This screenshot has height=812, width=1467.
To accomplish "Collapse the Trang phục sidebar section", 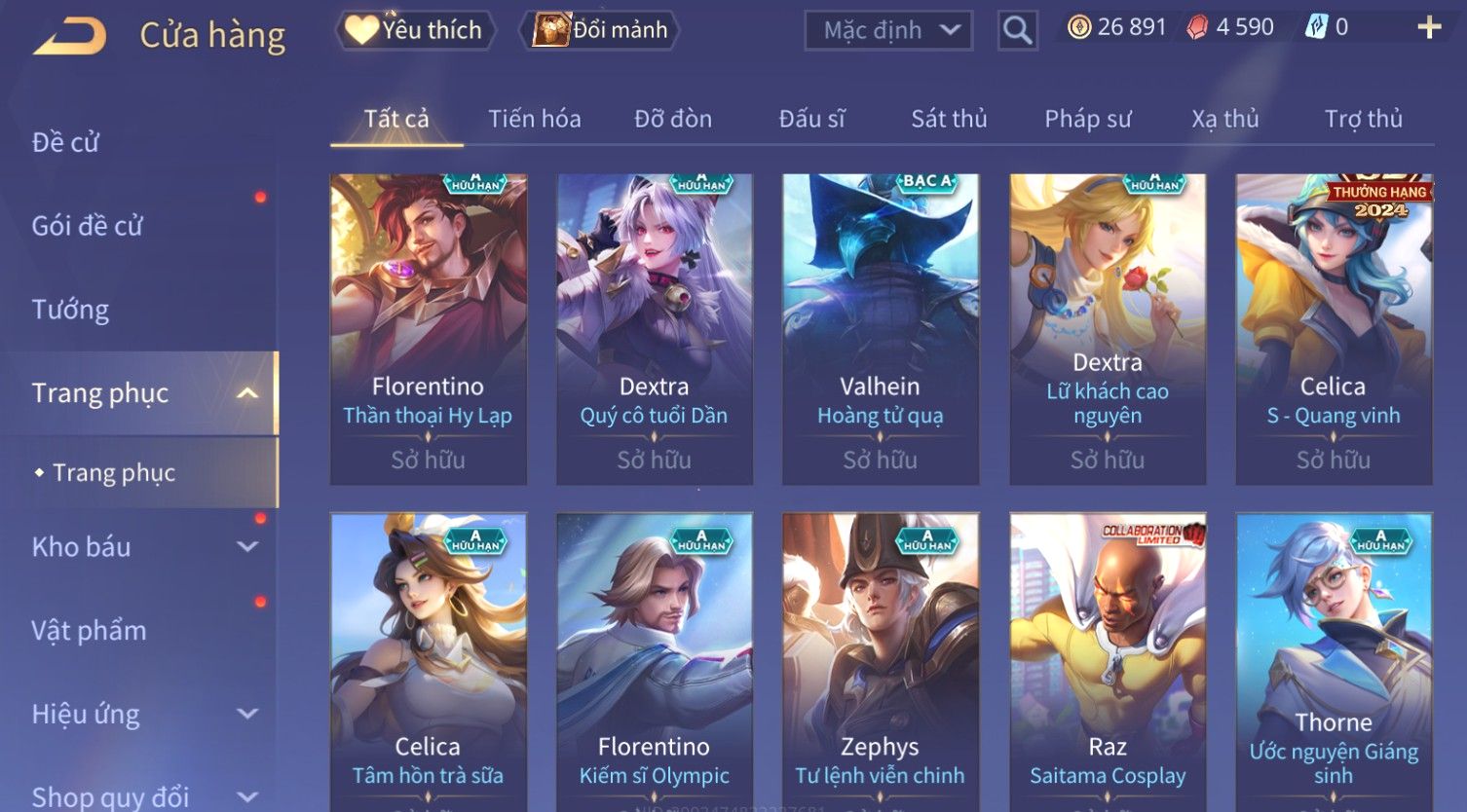I will click(247, 393).
